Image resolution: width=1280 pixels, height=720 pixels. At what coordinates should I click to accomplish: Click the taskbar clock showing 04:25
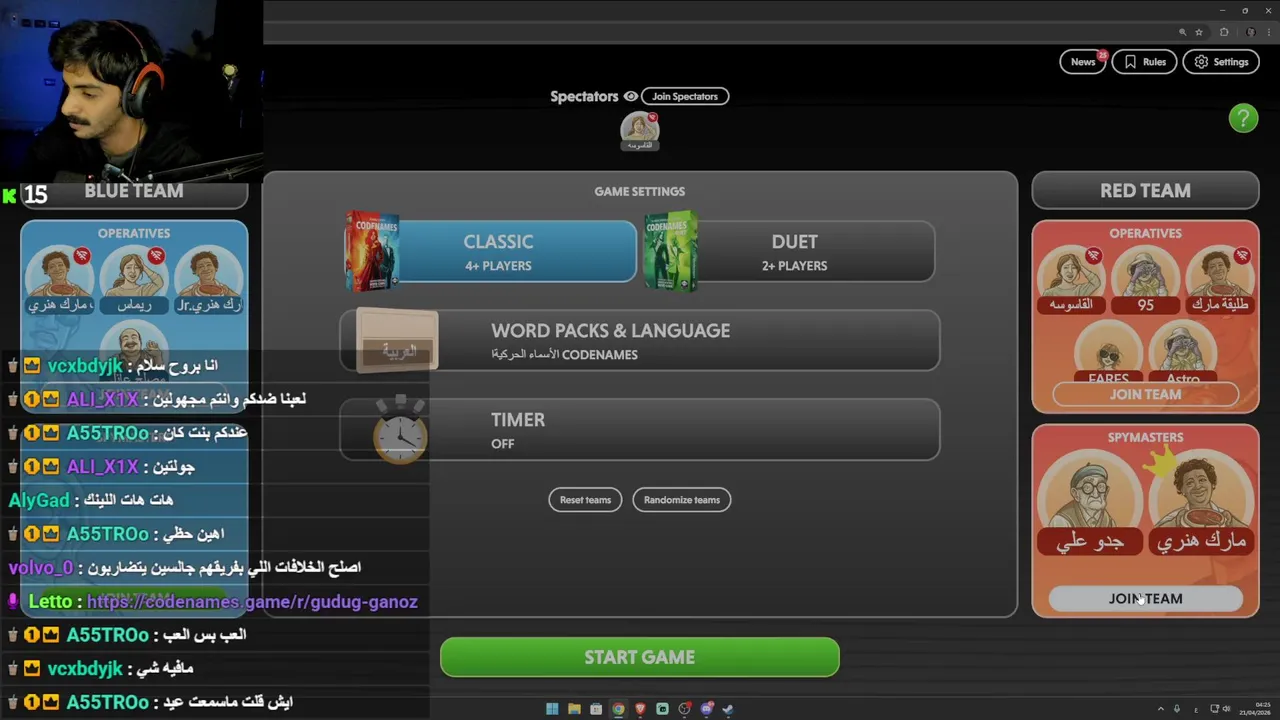[1255, 709]
